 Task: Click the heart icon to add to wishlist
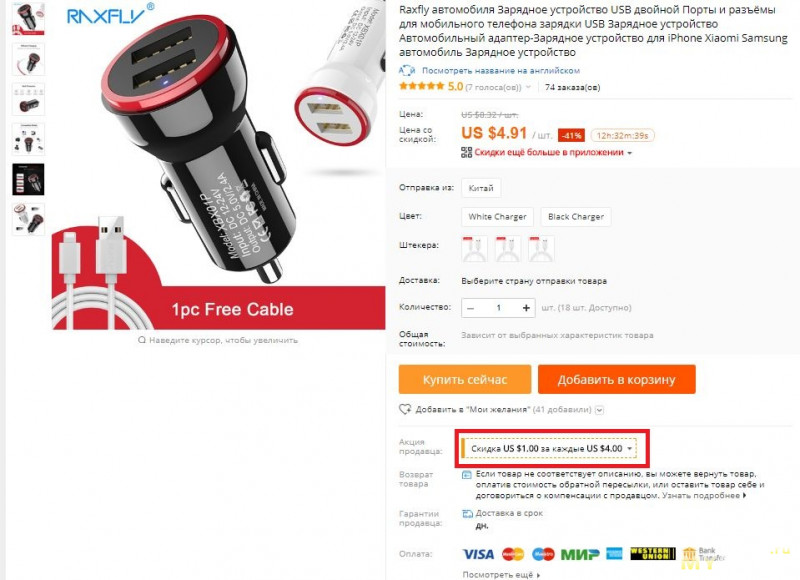[x=405, y=409]
